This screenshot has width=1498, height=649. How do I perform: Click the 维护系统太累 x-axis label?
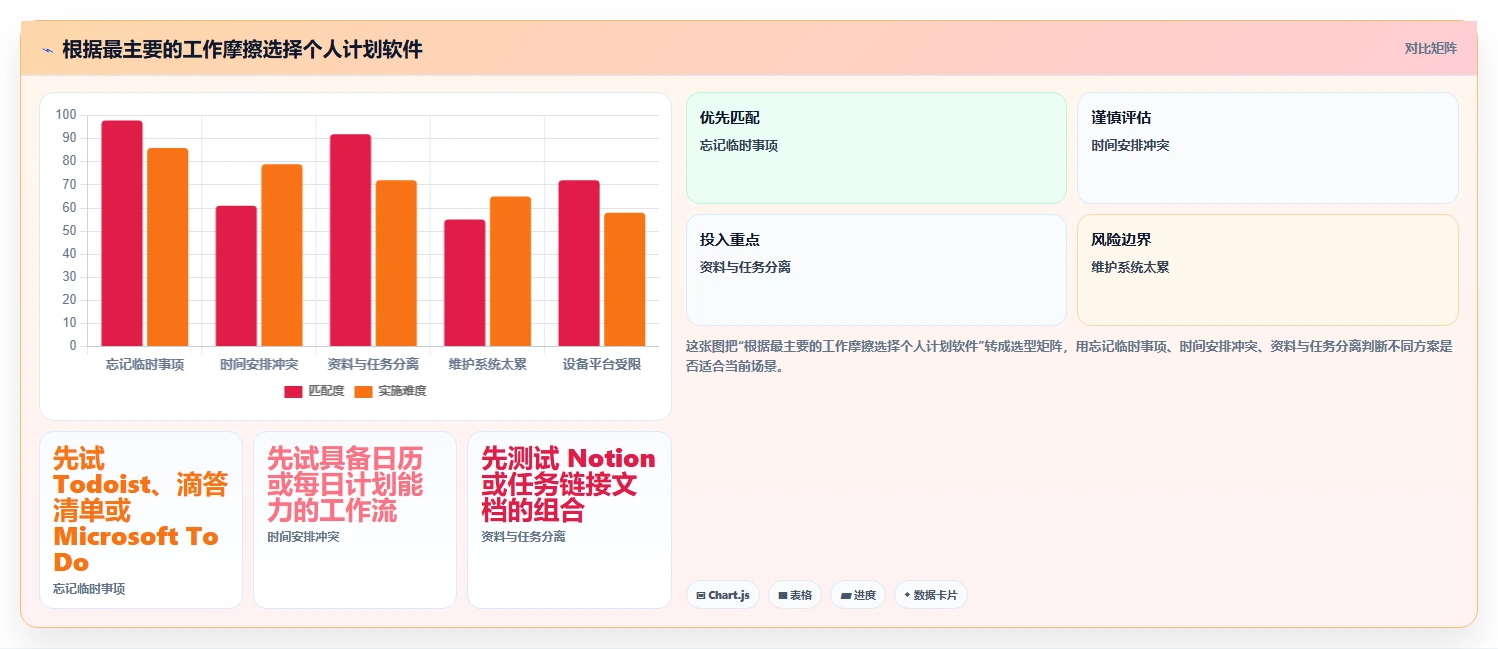coord(488,364)
